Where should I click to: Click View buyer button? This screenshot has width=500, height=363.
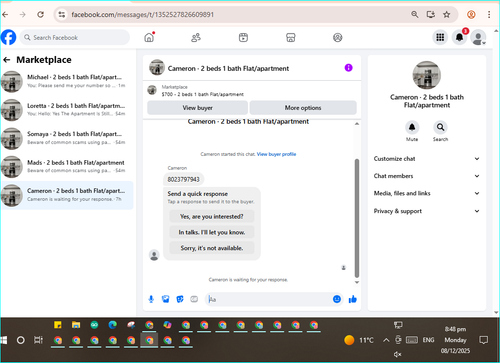coord(197,108)
